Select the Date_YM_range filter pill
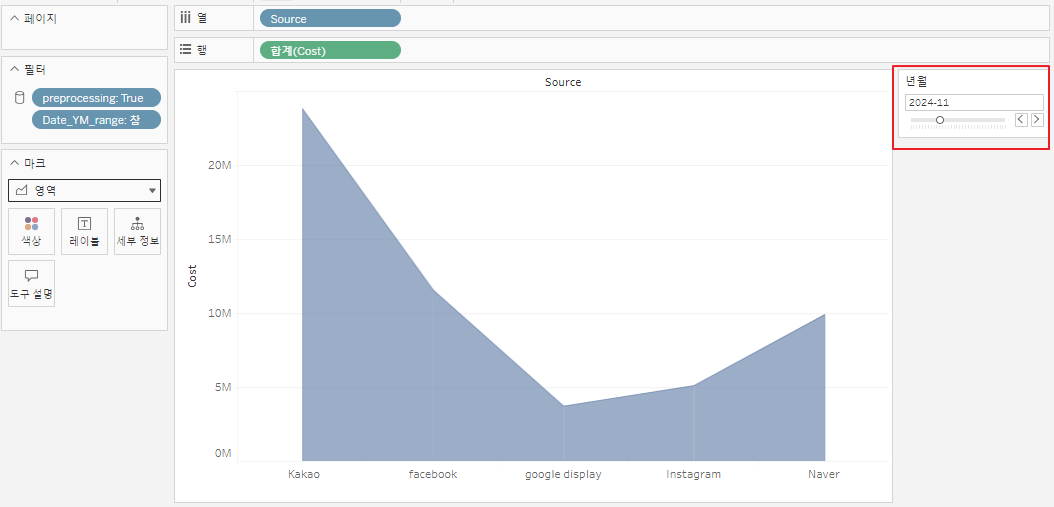The width and height of the screenshot is (1054, 507). click(x=96, y=120)
